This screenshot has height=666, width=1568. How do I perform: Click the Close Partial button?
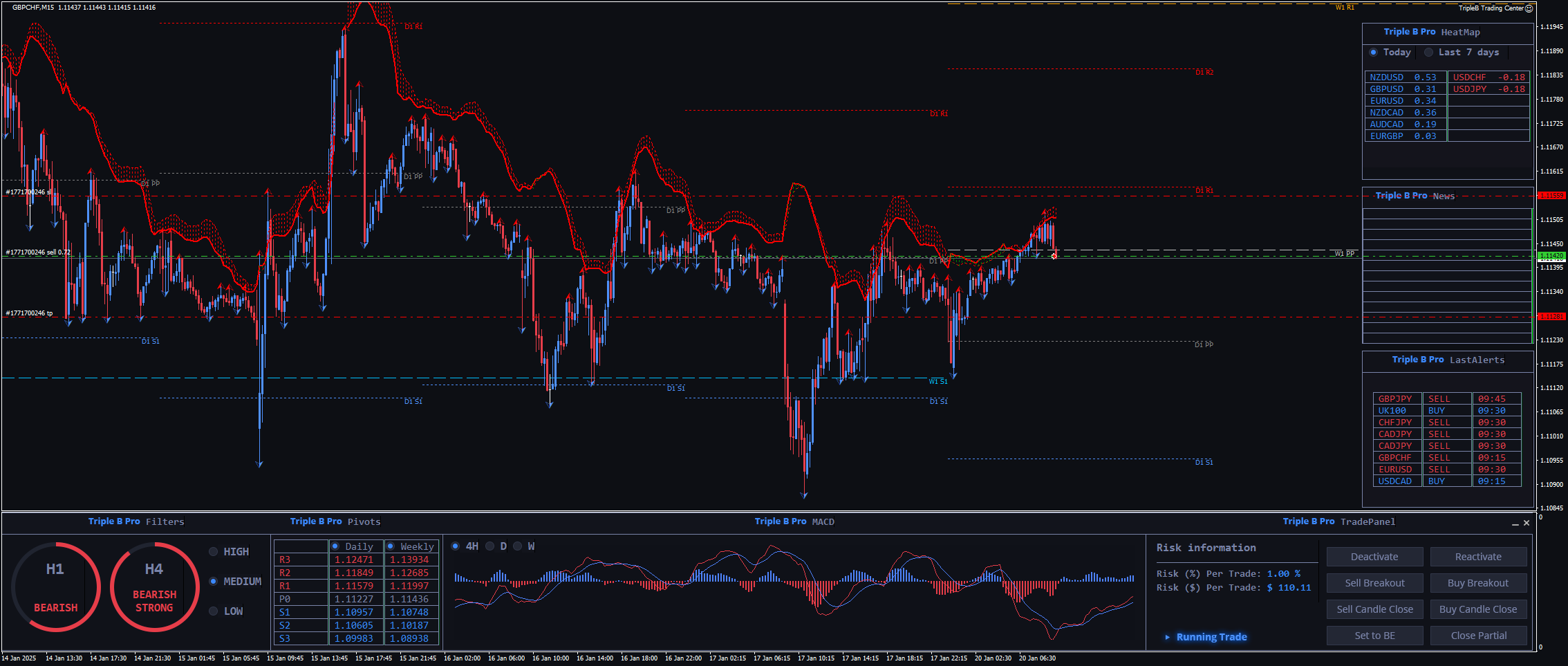1478,636
